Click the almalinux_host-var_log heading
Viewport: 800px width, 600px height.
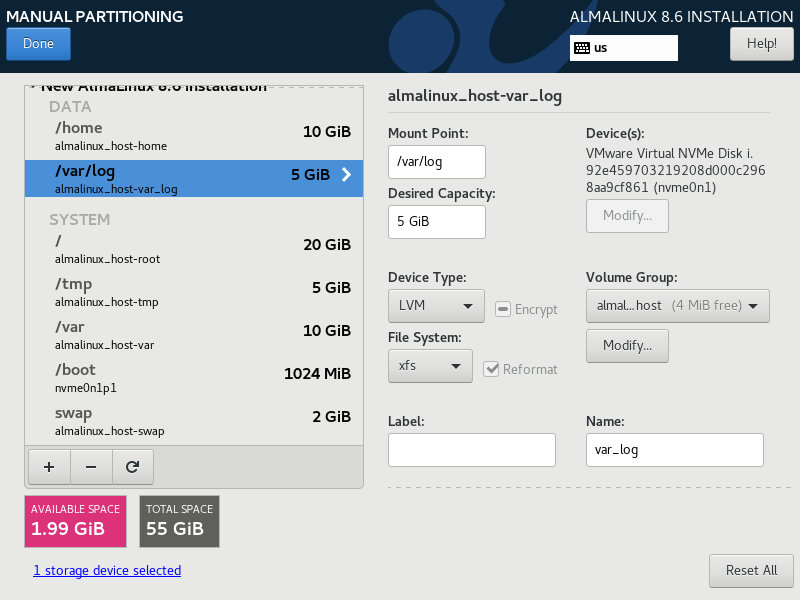474,96
